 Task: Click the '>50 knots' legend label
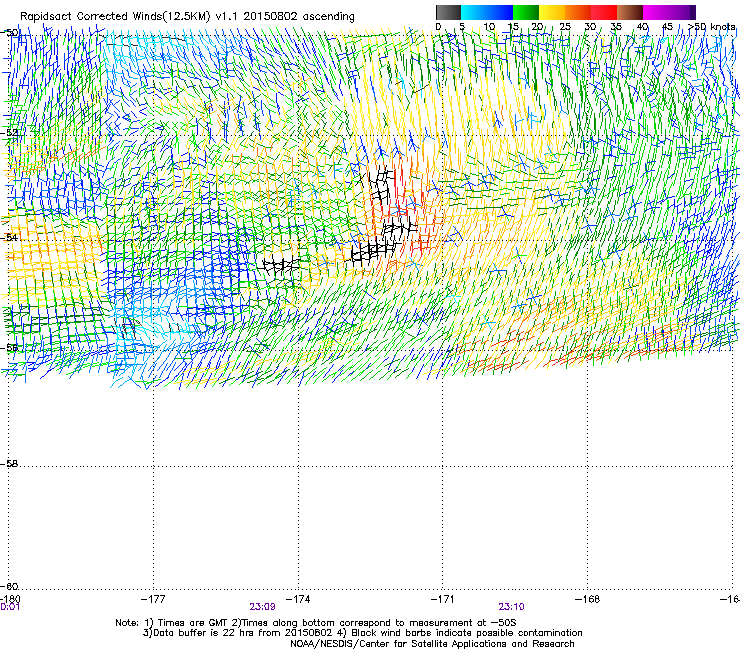(711, 26)
